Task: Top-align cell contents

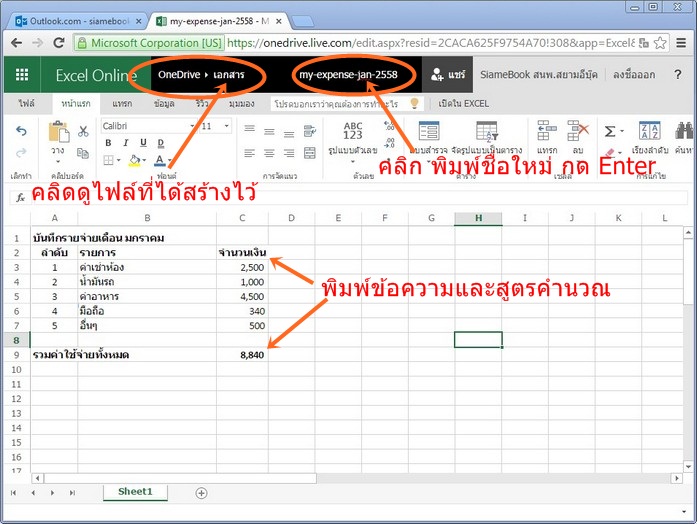Action: 249,128
